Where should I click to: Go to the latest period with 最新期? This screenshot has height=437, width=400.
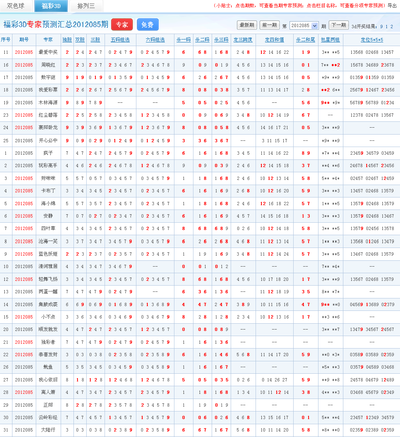coord(247,25)
